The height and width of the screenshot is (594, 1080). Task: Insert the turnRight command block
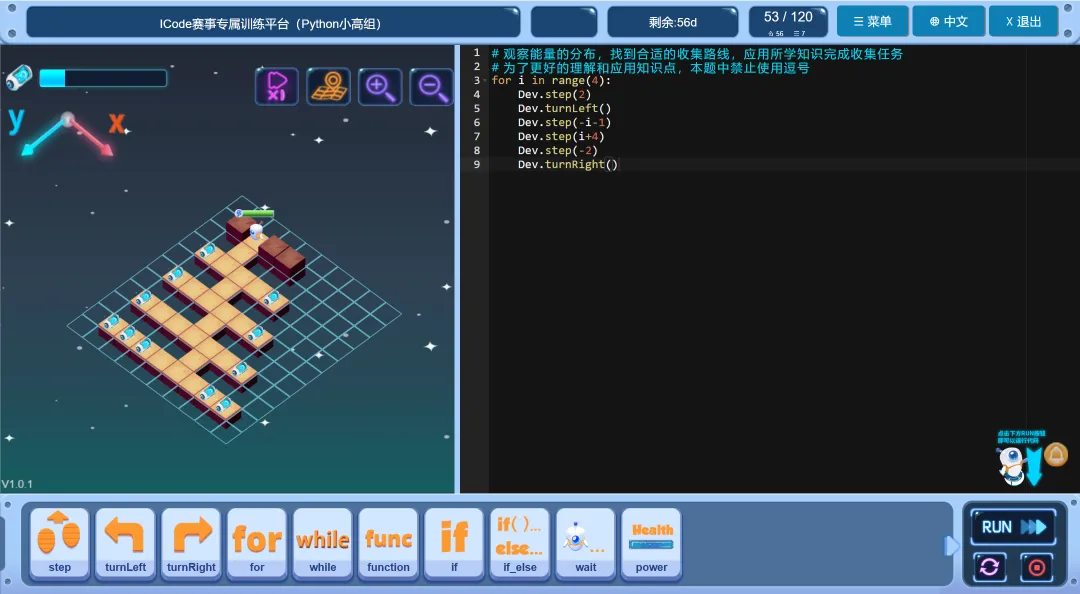191,543
